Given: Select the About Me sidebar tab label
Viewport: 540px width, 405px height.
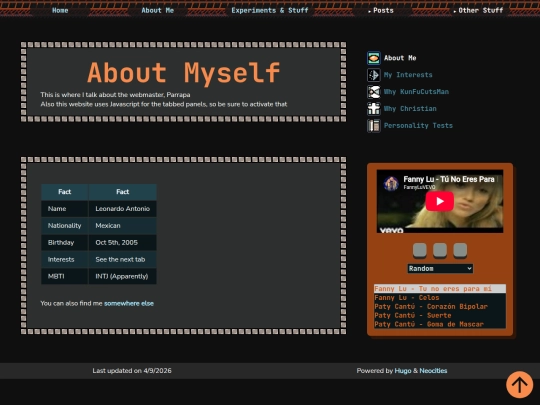Looking at the screenshot, I should coord(400,58).
